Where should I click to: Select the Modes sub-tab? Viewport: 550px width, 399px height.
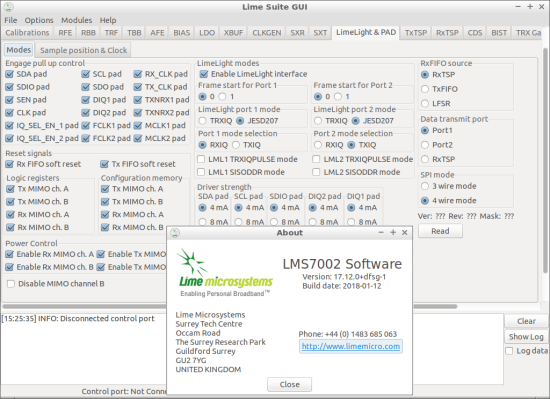19,50
